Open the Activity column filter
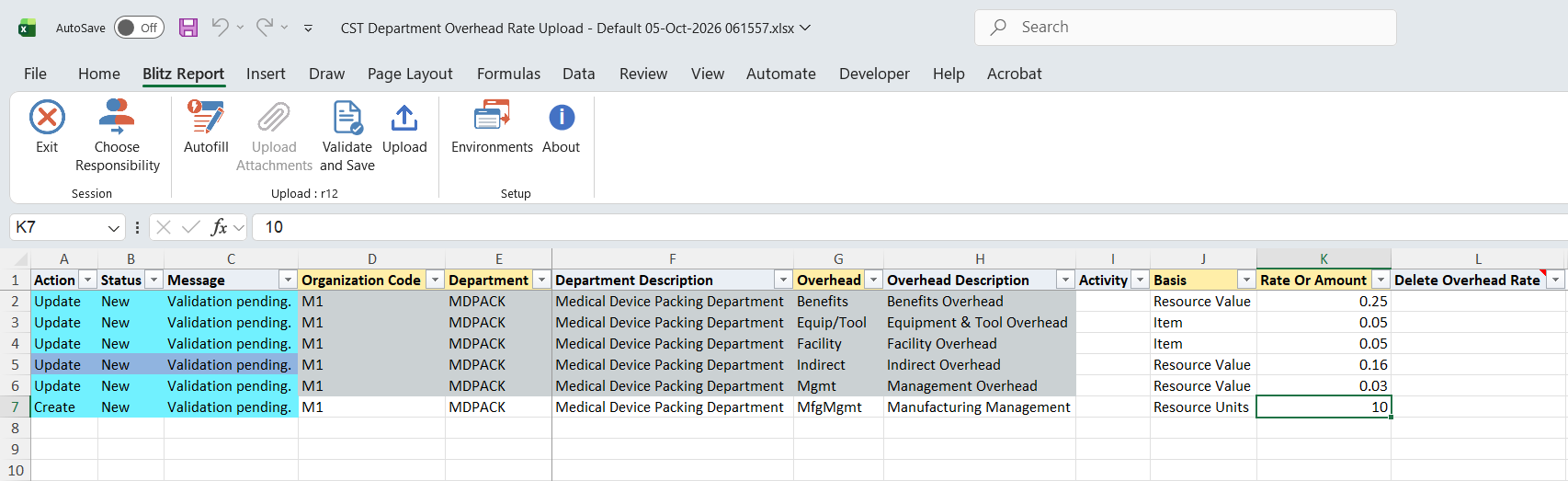This screenshot has width=1568, height=481. pyautogui.click(x=1140, y=280)
